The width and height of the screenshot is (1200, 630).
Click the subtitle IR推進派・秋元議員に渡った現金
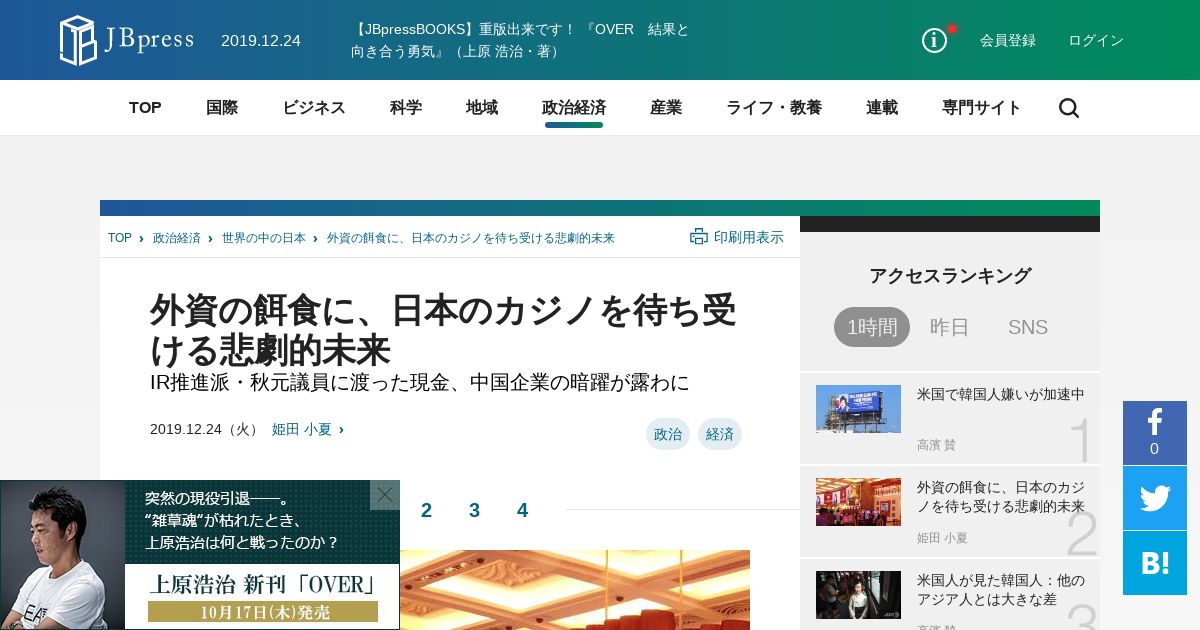420,383
